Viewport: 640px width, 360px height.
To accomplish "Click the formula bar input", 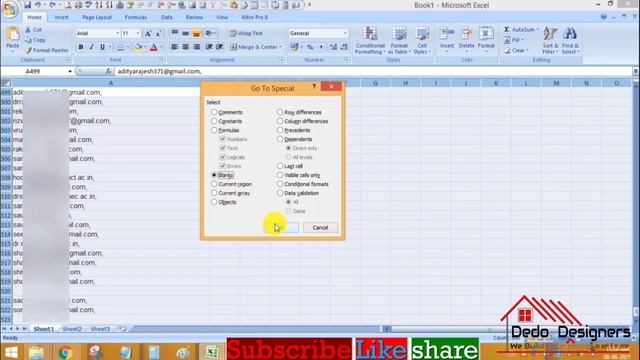I will click(x=373, y=71).
